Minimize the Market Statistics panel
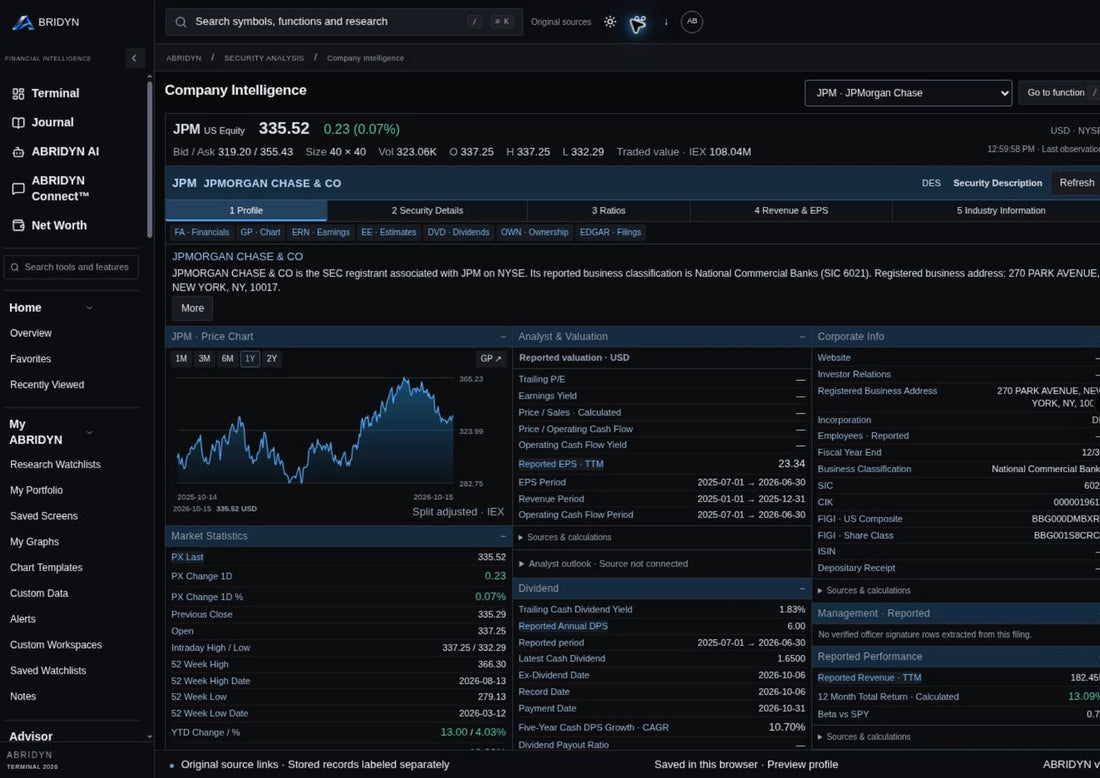The height and width of the screenshot is (778, 1100). (x=503, y=536)
